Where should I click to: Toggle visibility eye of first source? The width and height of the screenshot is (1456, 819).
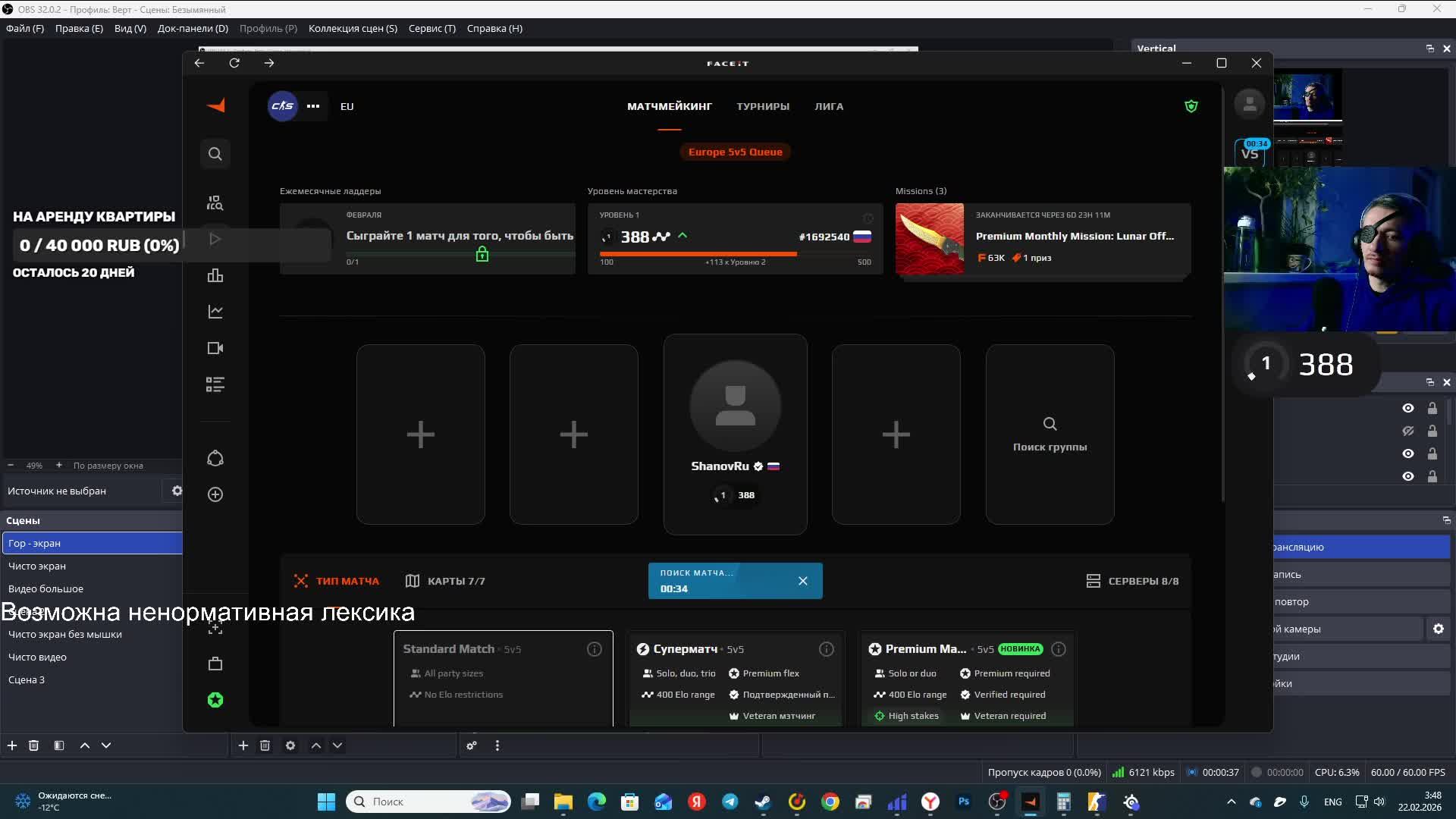1408,408
